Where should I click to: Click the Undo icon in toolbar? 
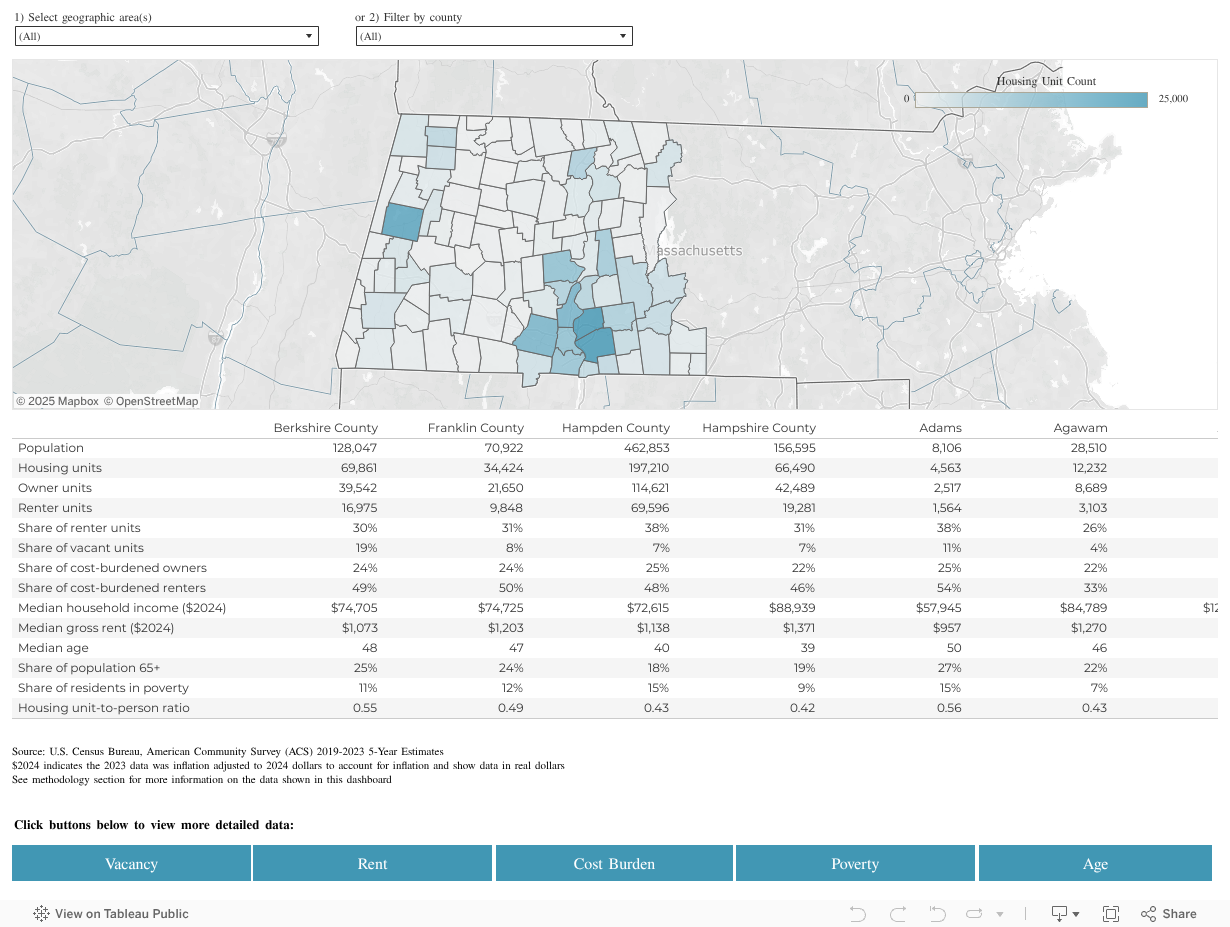tap(857, 913)
